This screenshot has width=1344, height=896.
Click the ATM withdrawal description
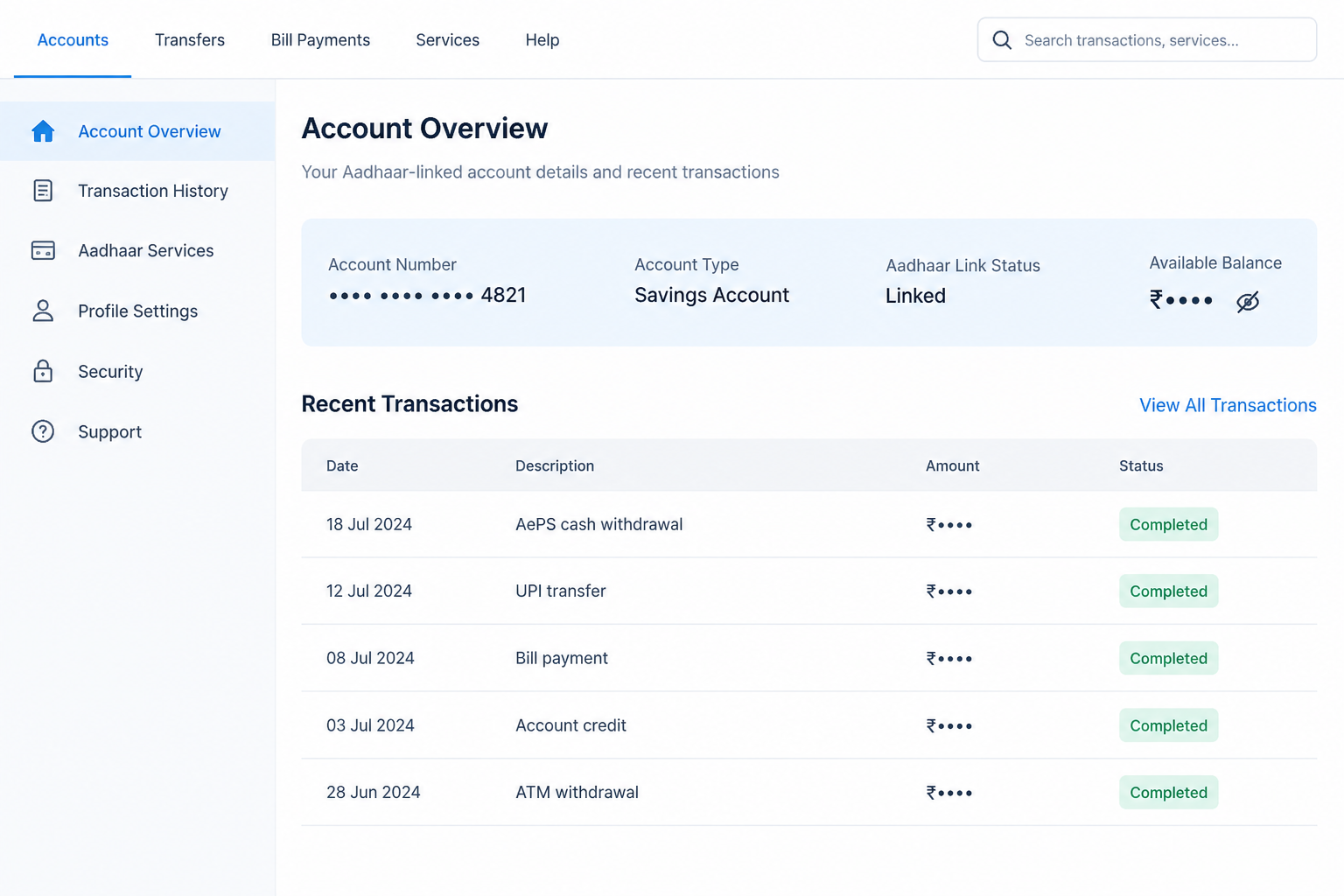577,792
